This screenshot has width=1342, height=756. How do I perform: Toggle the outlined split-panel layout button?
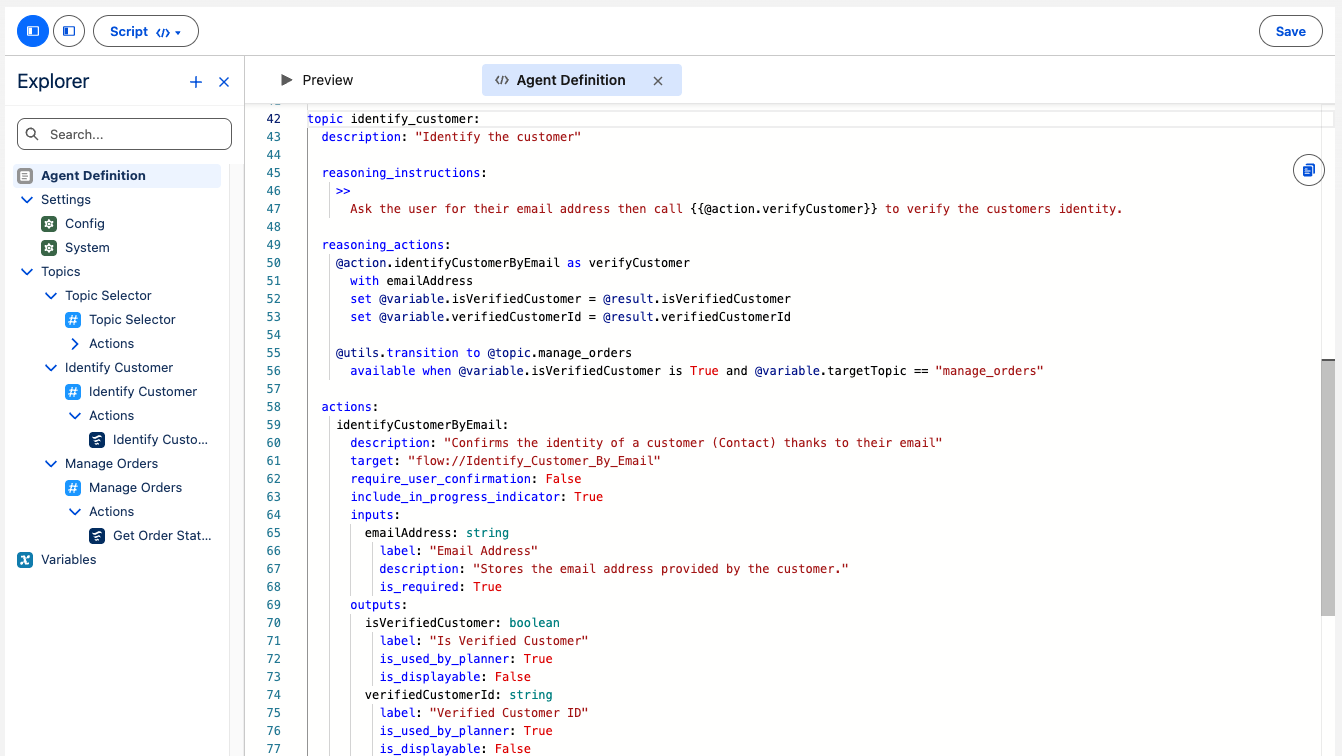(68, 31)
